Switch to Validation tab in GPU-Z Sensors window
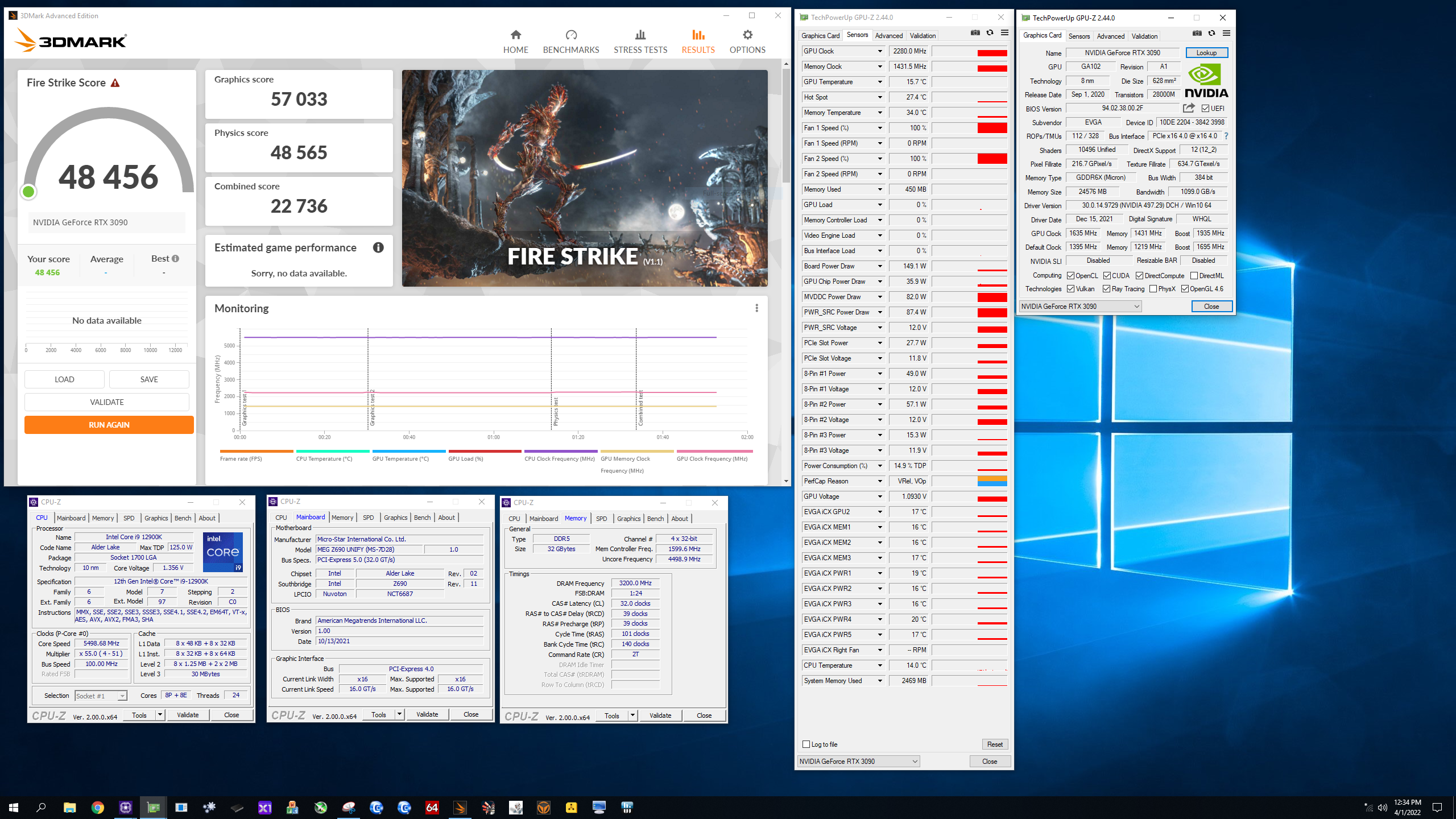 coord(923,35)
